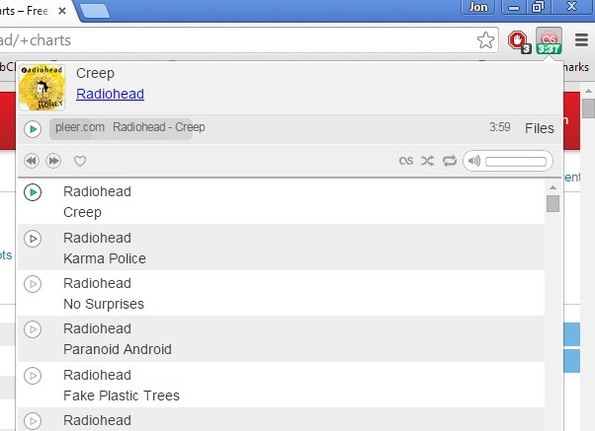Click the Jon profile button
The image size is (595, 431).
point(478,7)
